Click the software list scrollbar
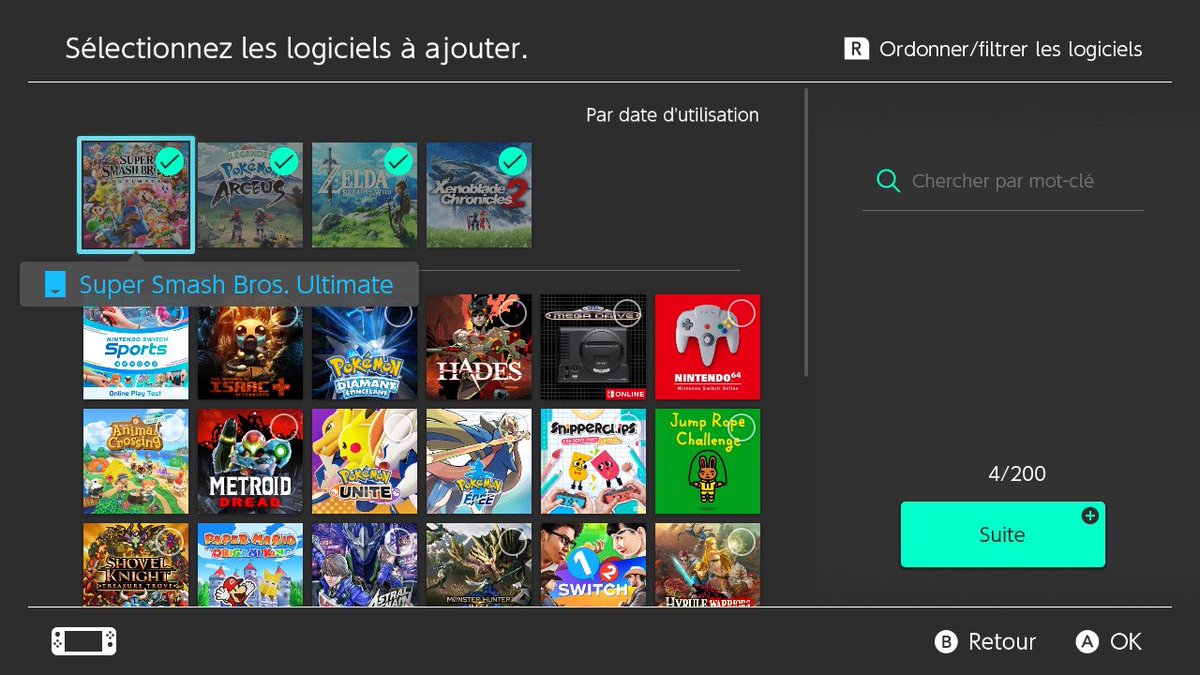The width and height of the screenshot is (1200, 675). click(806, 232)
